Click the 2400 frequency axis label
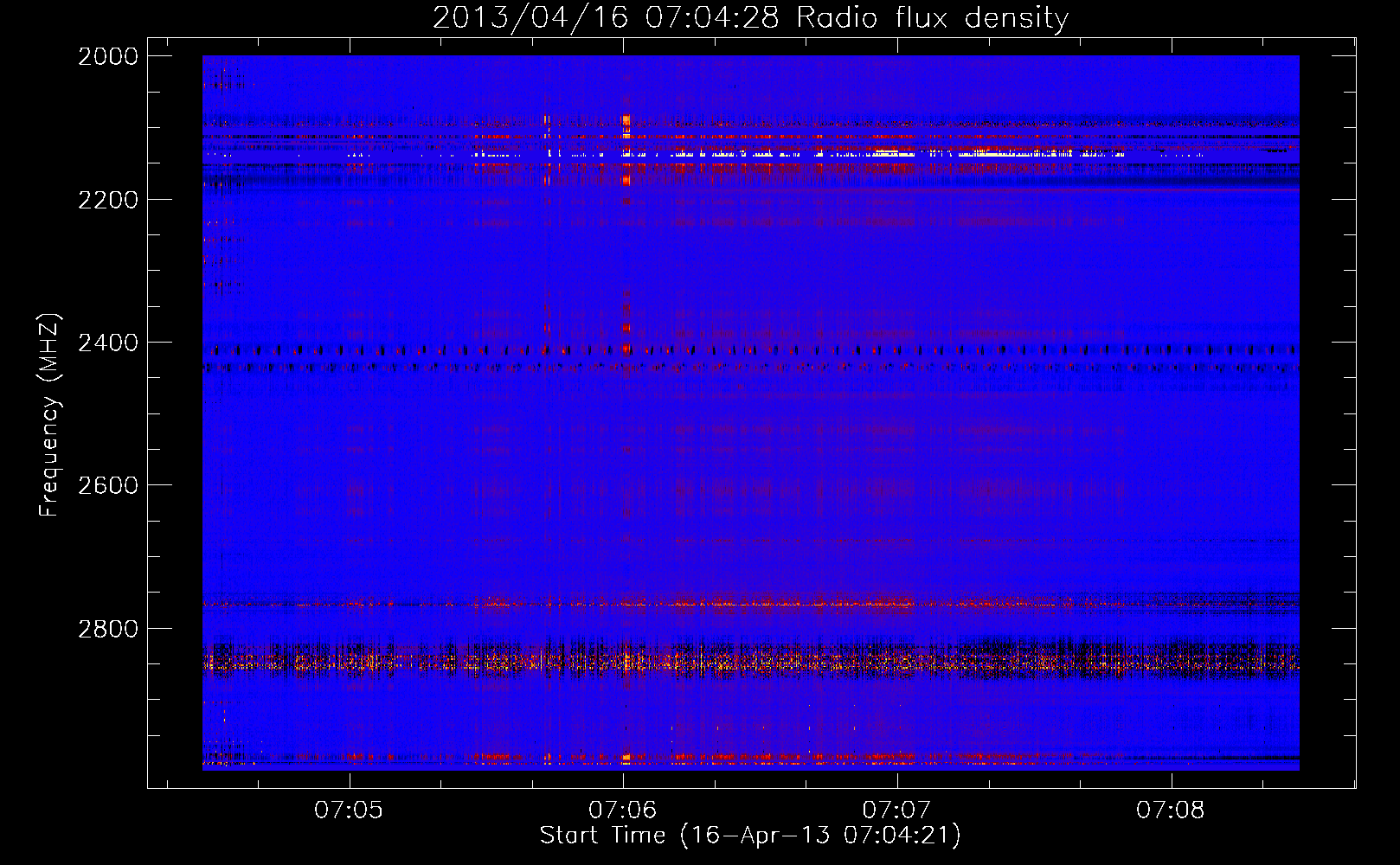The image size is (1400, 865). click(108, 343)
